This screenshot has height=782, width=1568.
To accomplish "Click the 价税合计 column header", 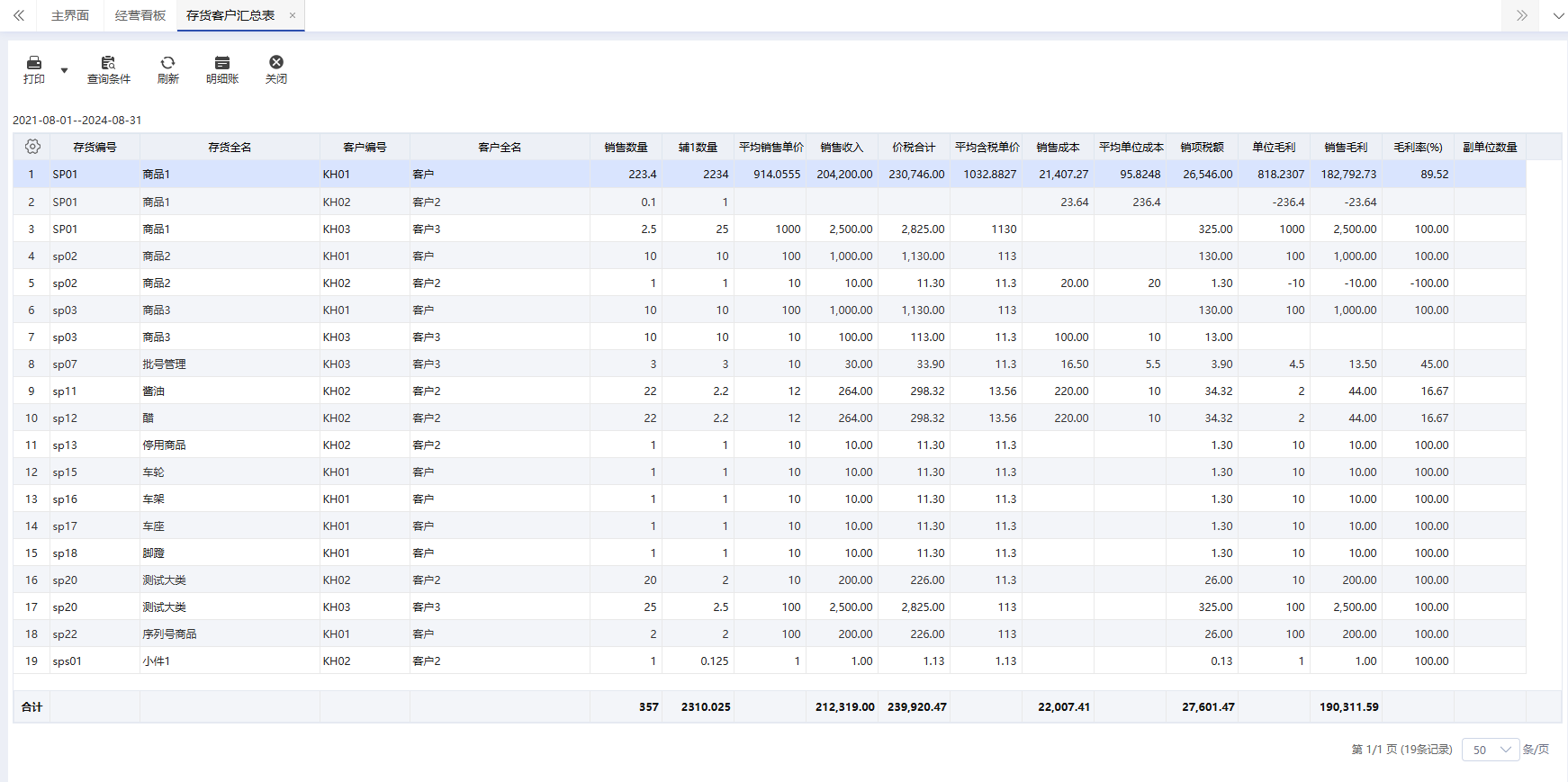I will point(914,147).
